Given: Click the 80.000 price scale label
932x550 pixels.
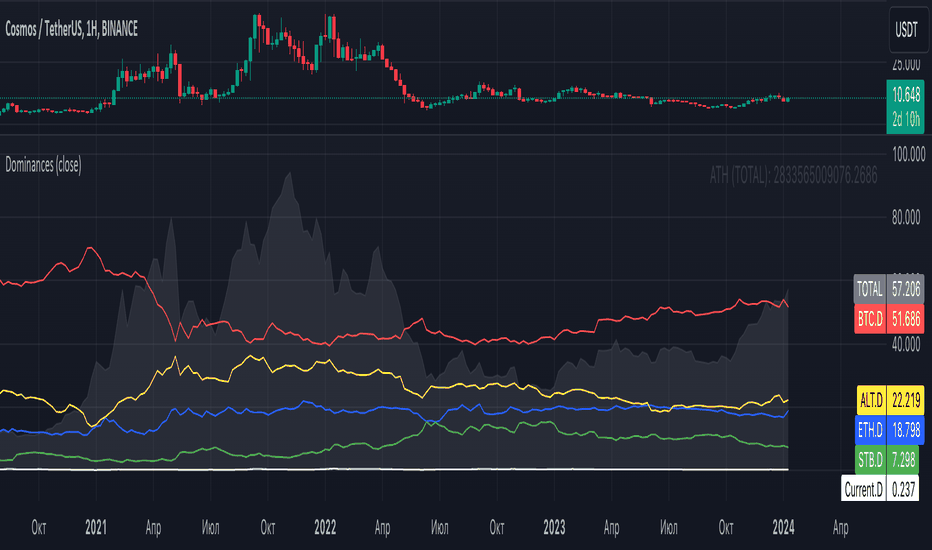Looking at the screenshot, I should [x=908, y=218].
